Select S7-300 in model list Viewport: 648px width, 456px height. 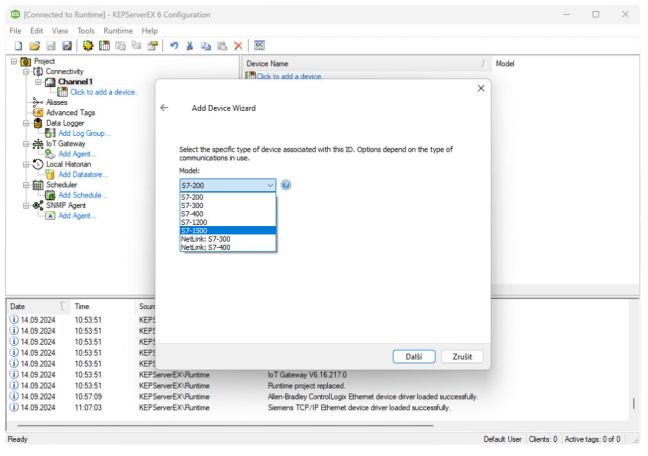228,205
